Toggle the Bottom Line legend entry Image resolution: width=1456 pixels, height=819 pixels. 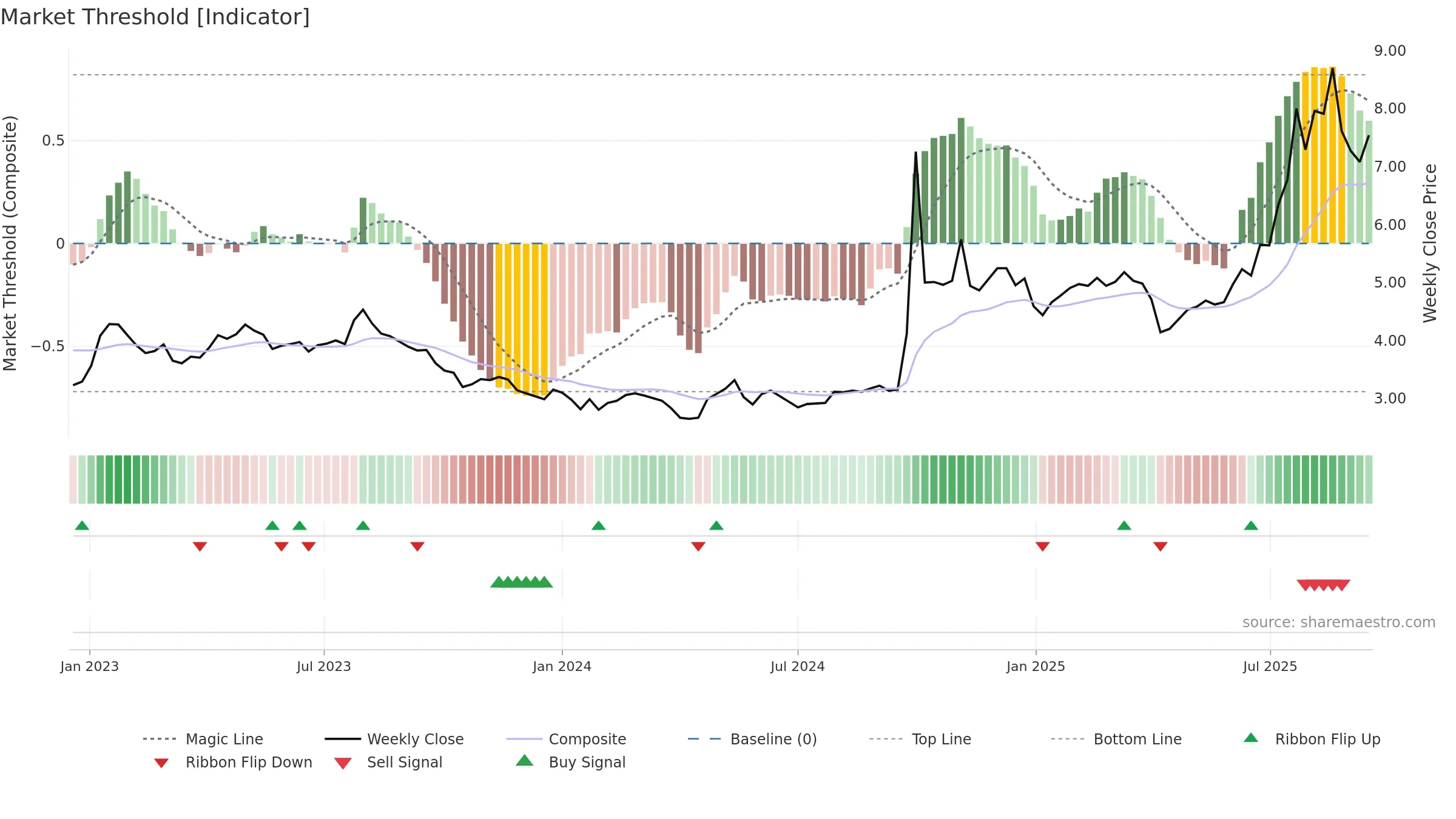click(x=1116, y=739)
